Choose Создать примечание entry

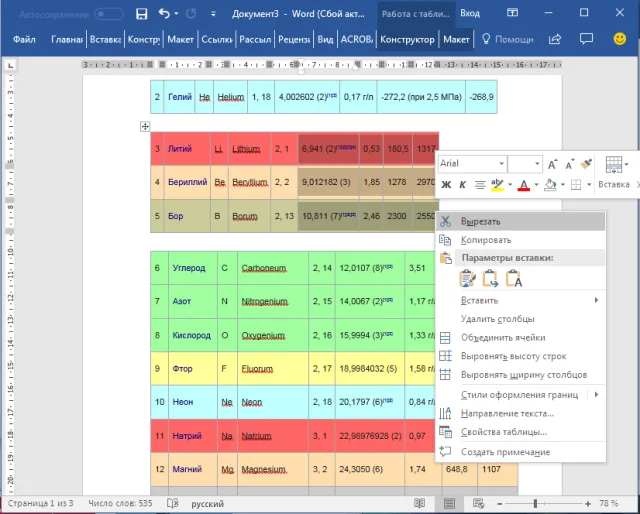[521, 452]
